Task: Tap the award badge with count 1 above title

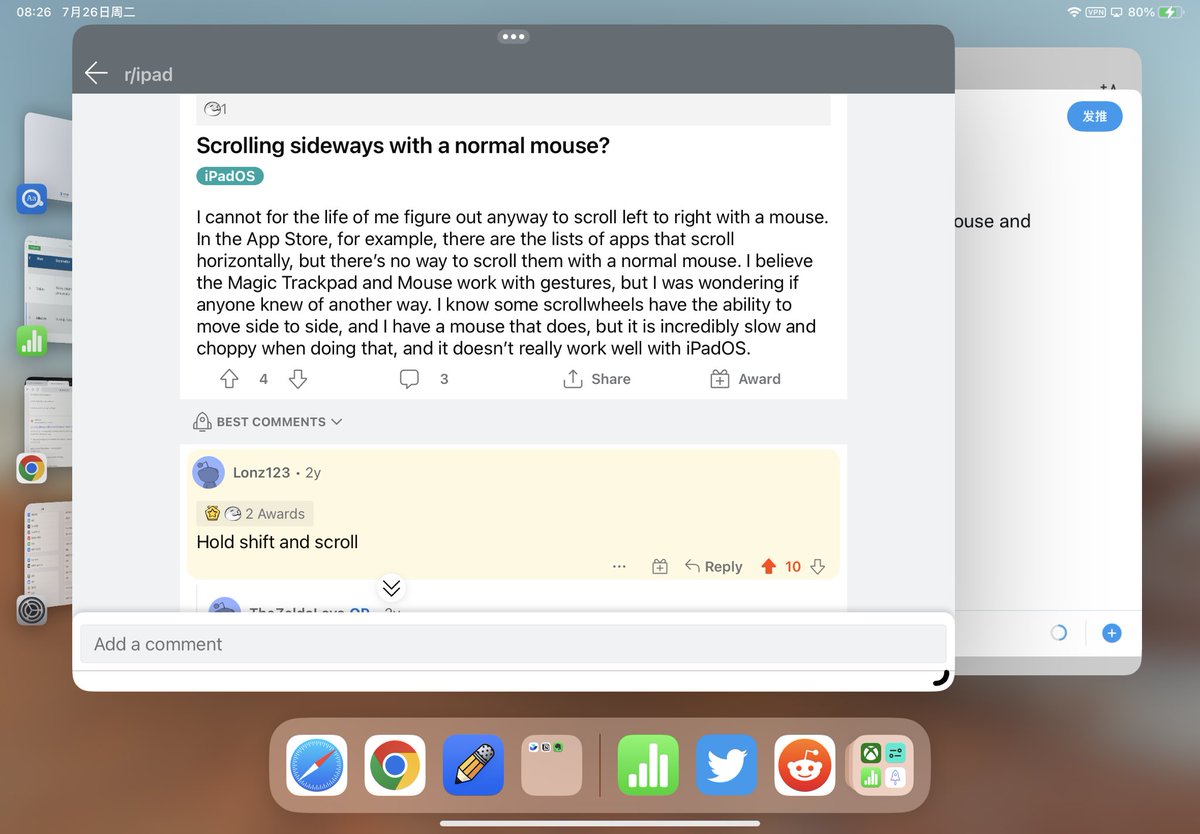Action: (215, 109)
